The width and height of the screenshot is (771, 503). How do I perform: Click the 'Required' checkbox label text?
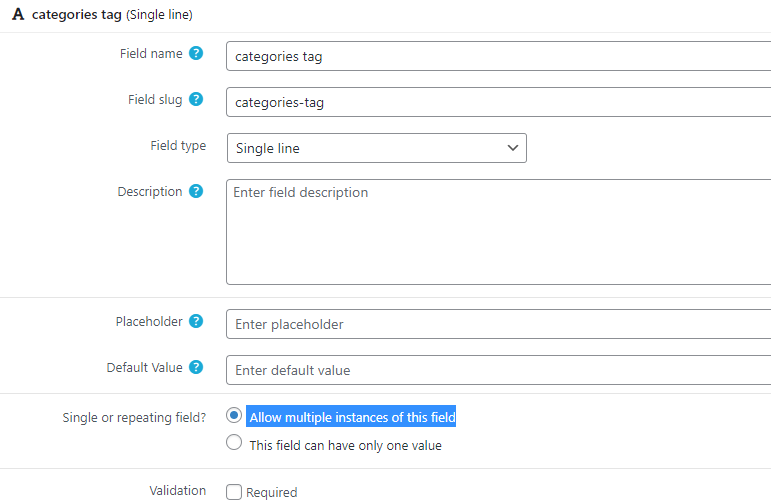(272, 492)
